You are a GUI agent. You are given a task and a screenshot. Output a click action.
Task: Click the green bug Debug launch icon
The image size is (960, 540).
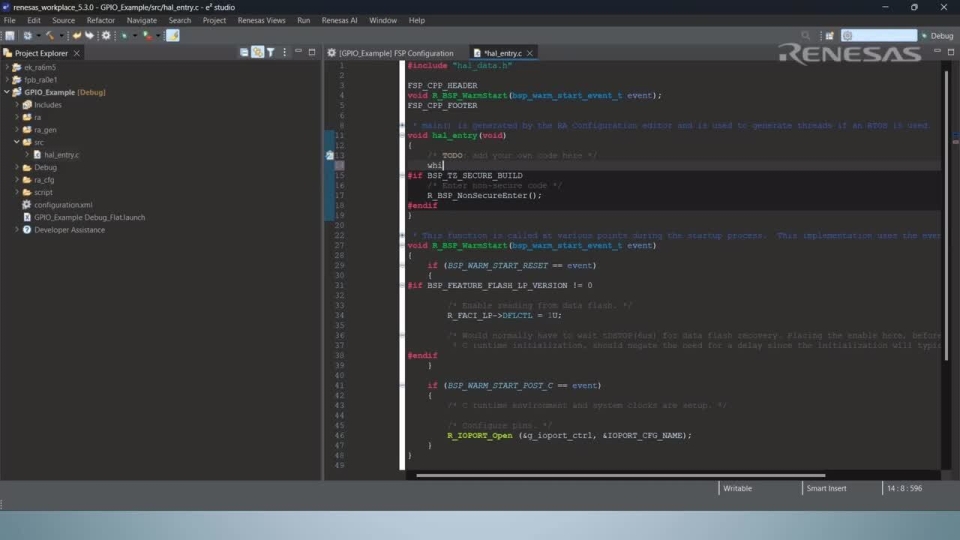pyautogui.click(x=124, y=36)
